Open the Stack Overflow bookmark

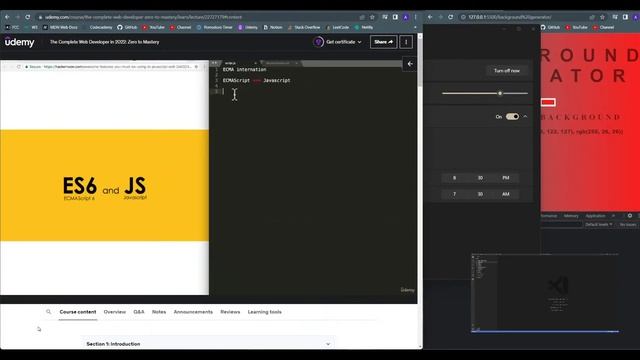point(304,27)
